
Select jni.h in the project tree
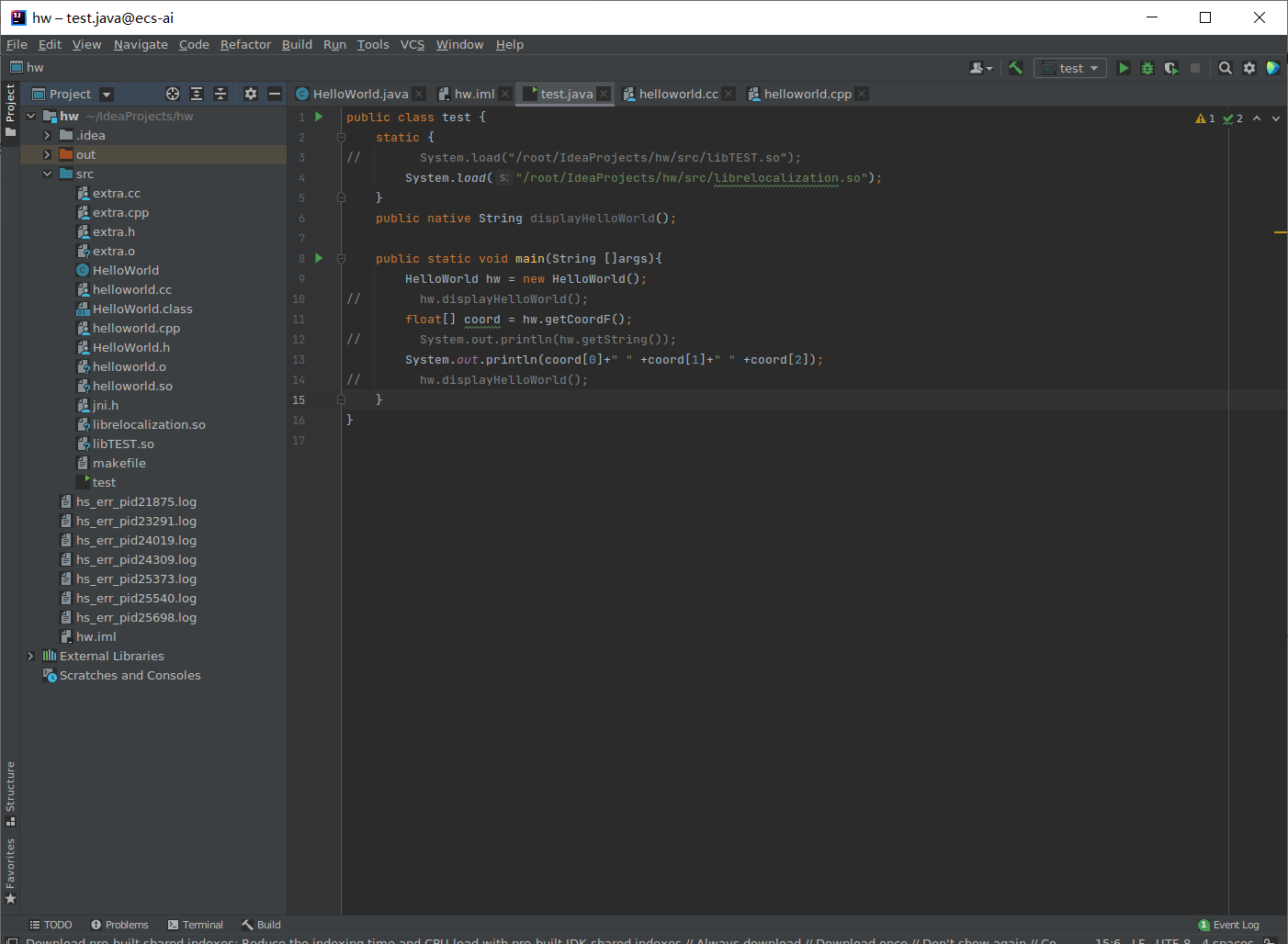[105, 405]
